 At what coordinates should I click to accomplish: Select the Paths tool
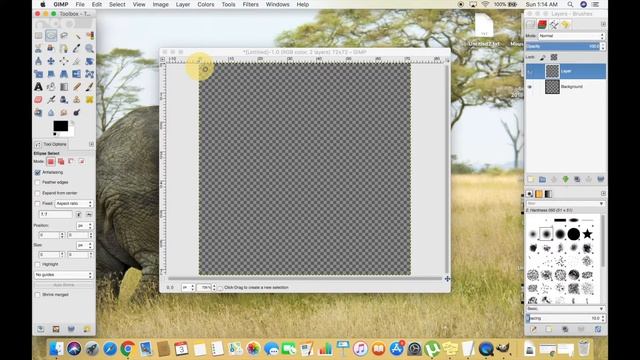tap(64, 49)
